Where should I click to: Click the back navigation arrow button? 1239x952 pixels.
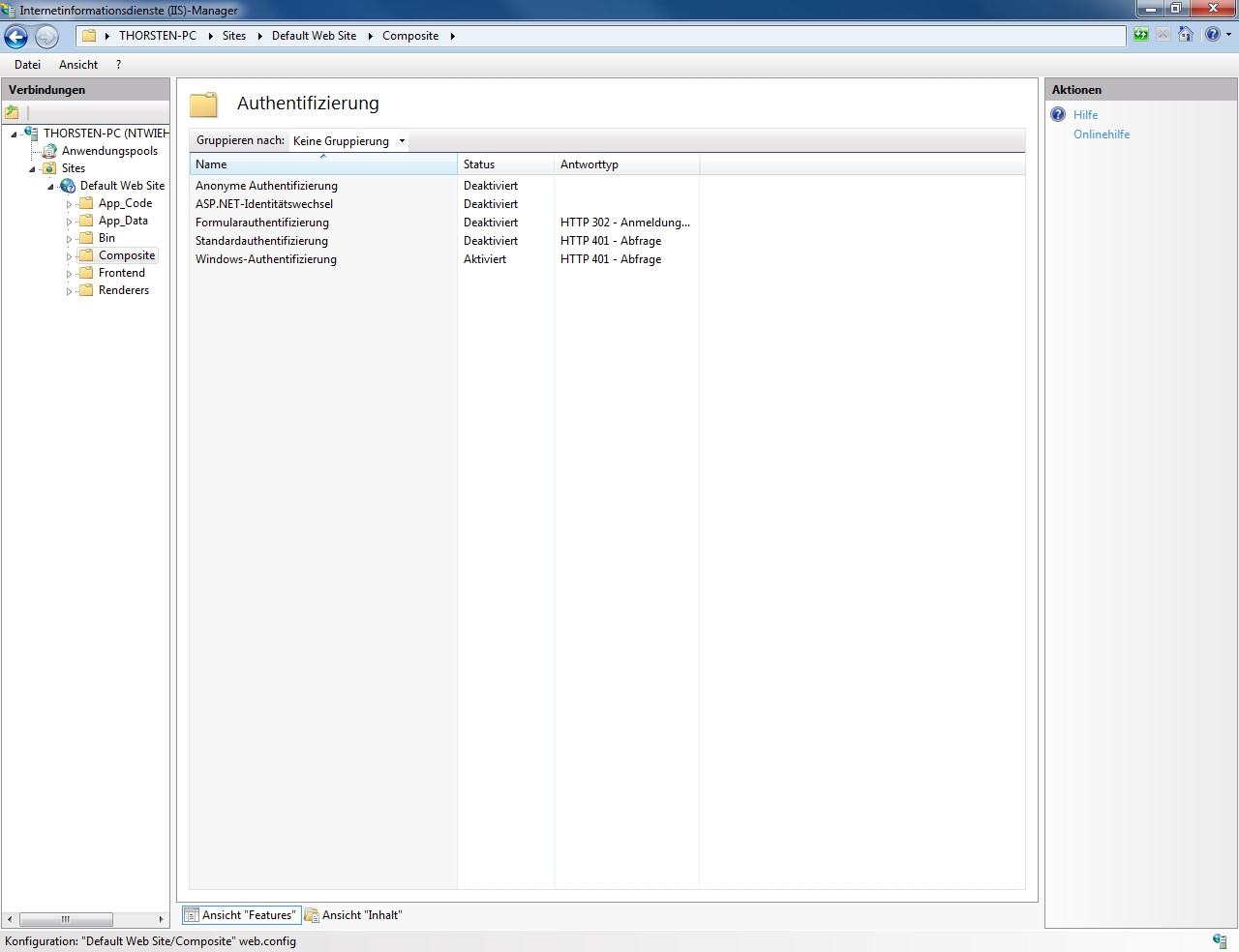coord(16,37)
